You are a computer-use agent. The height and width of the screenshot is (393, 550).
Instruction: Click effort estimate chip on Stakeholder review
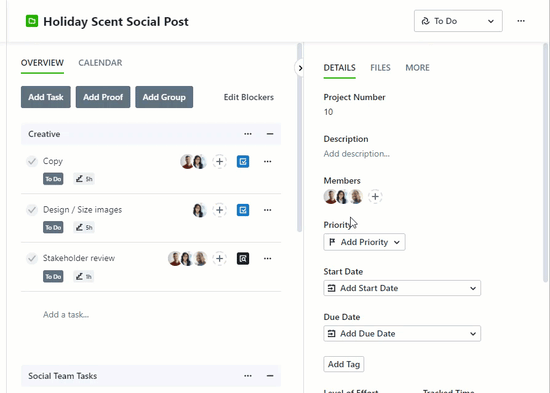pyautogui.click(x=83, y=277)
